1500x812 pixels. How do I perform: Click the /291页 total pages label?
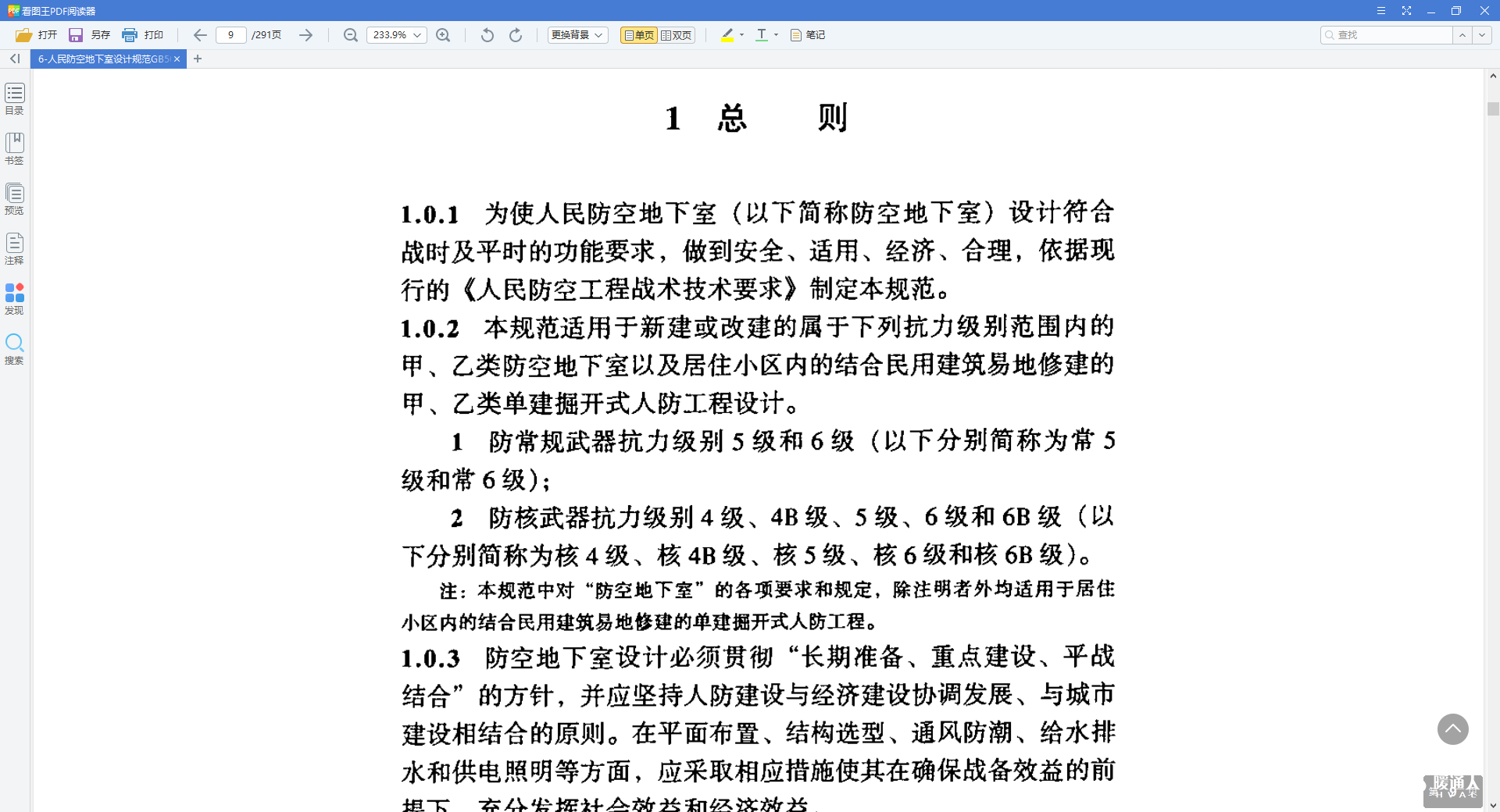tap(266, 35)
